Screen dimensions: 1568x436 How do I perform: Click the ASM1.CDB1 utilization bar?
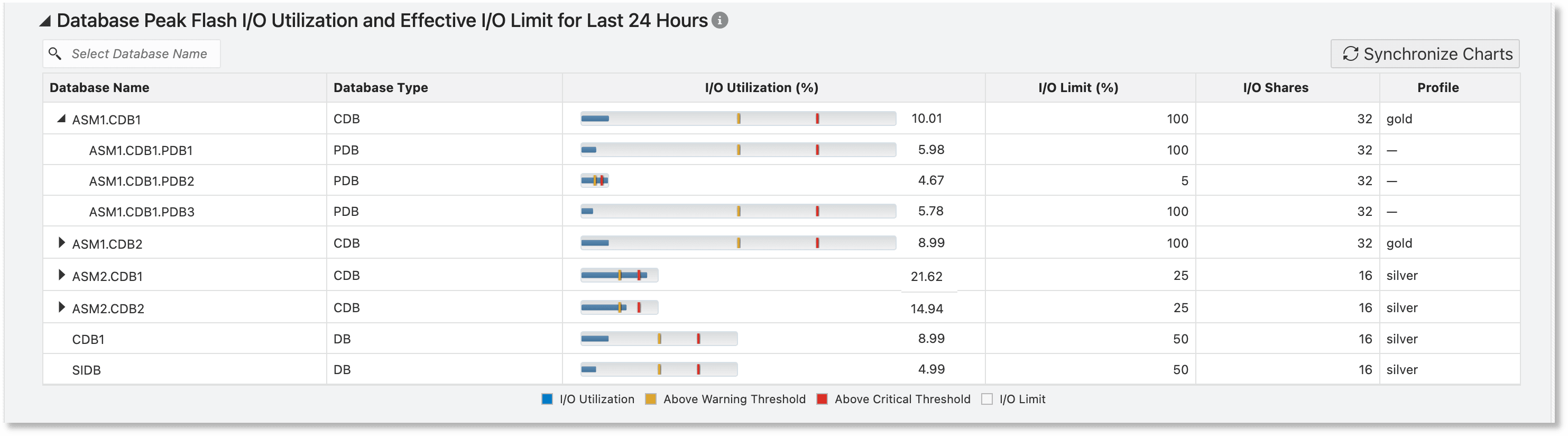737,119
